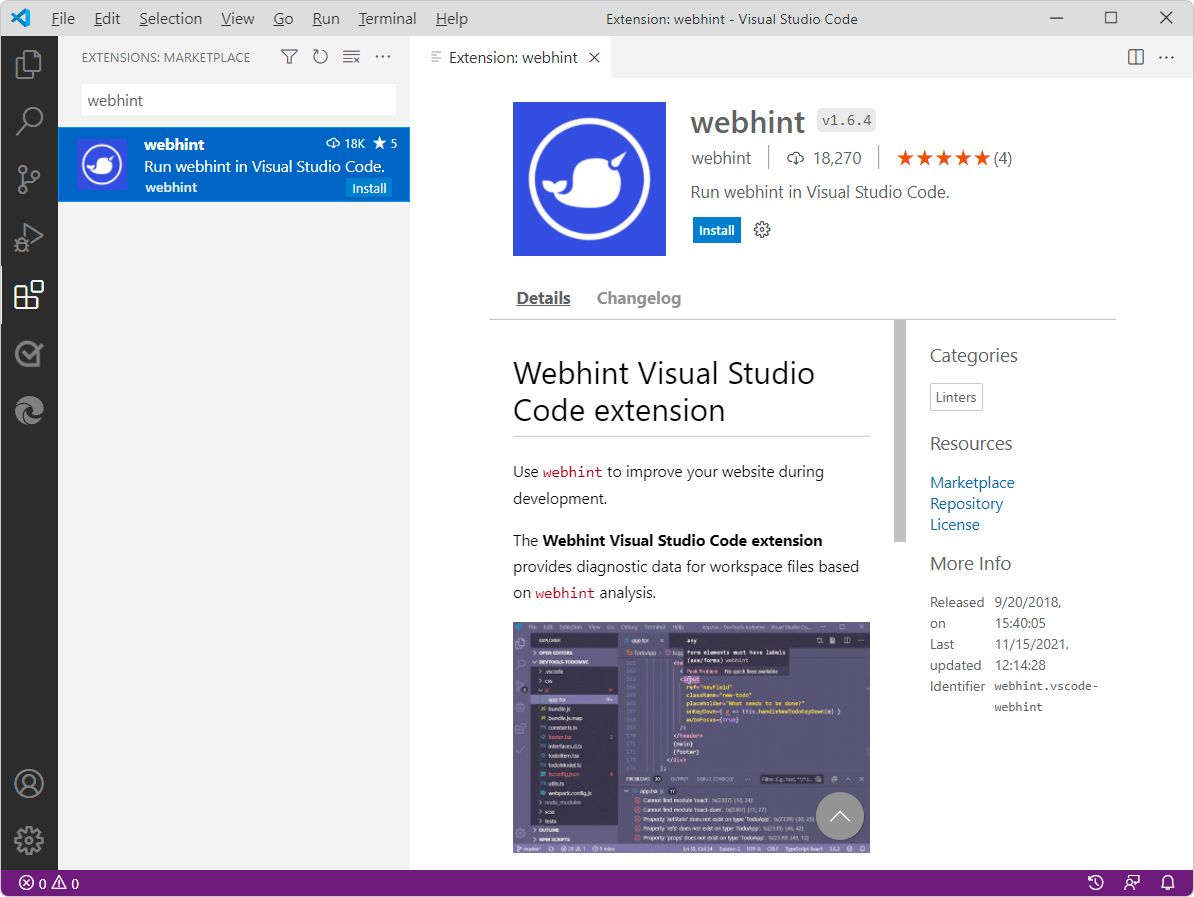Select the Extensions view icon
Viewport: 1194px width, 897px height.
click(x=29, y=295)
